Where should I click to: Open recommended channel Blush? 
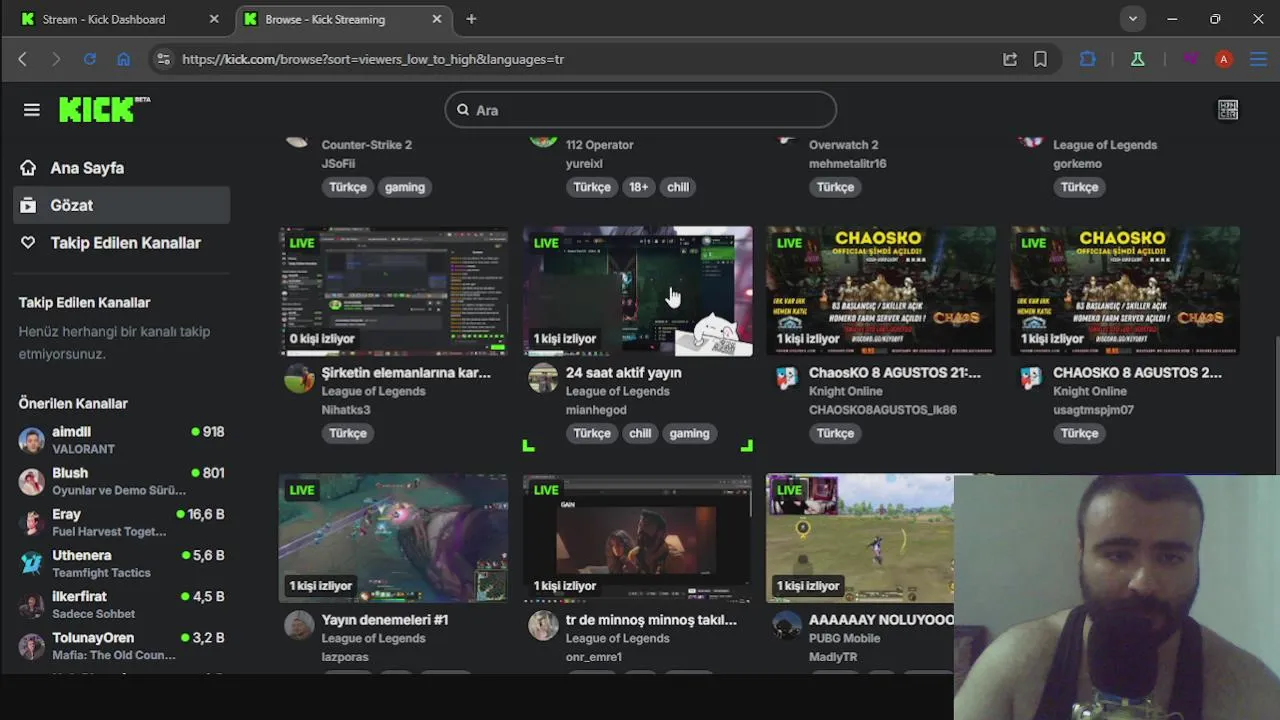pos(122,481)
